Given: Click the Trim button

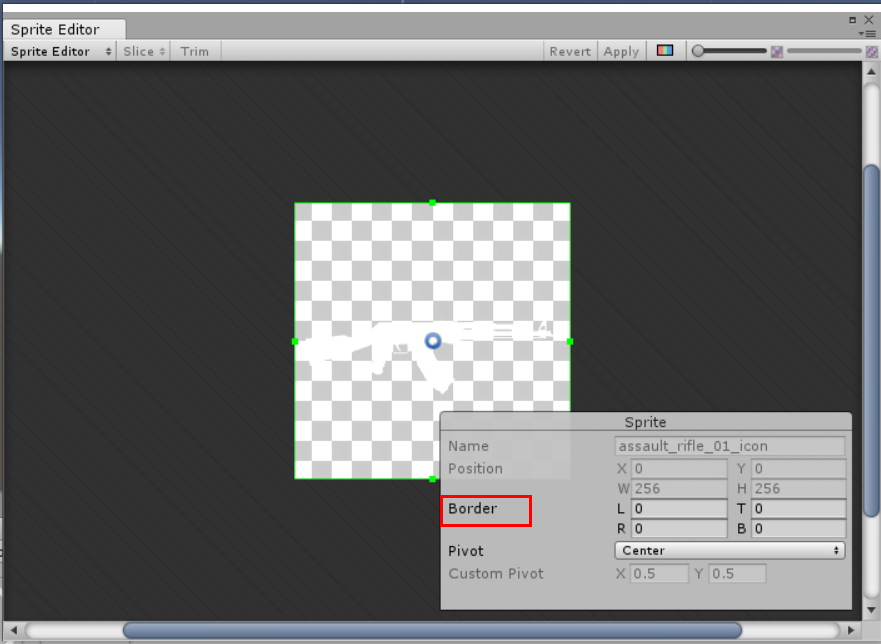Looking at the screenshot, I should click(x=194, y=51).
